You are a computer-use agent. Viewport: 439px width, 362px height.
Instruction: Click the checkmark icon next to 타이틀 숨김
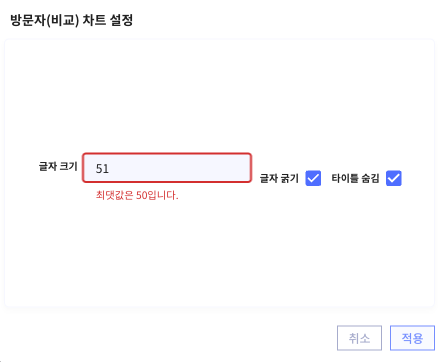click(x=394, y=178)
